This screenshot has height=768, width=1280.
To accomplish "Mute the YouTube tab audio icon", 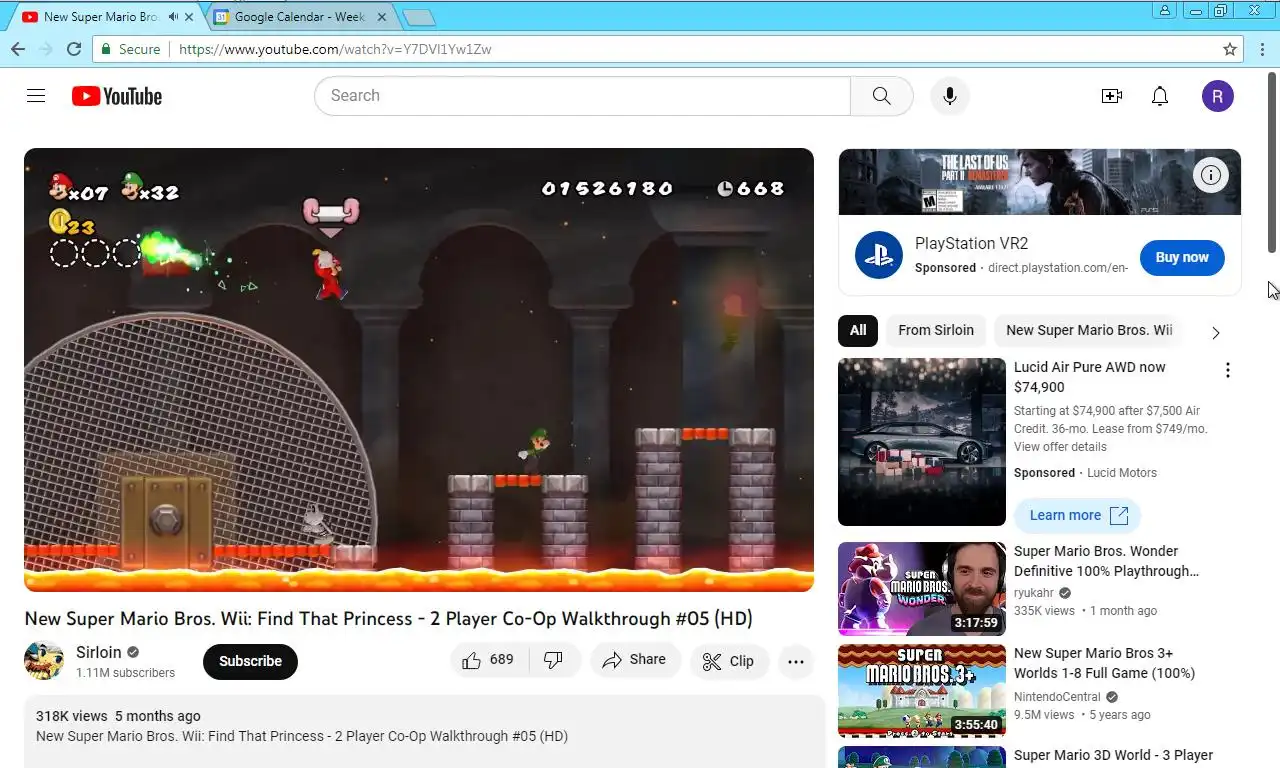I will 174,17.
